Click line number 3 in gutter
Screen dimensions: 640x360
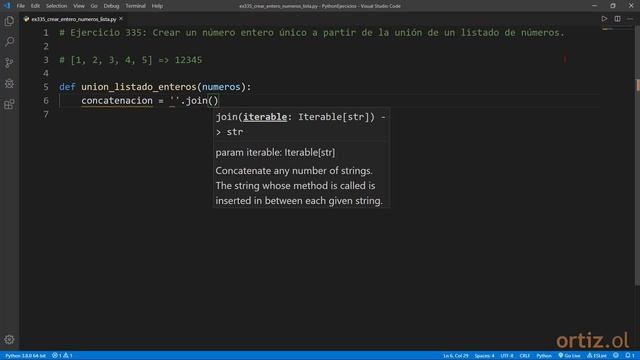pos(46,60)
